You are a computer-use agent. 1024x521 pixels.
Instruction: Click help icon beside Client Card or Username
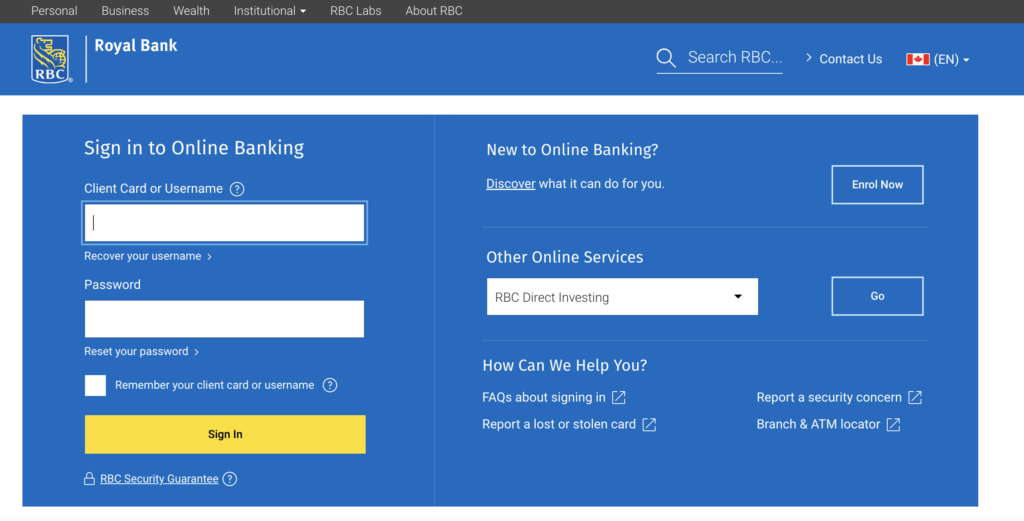(x=237, y=189)
